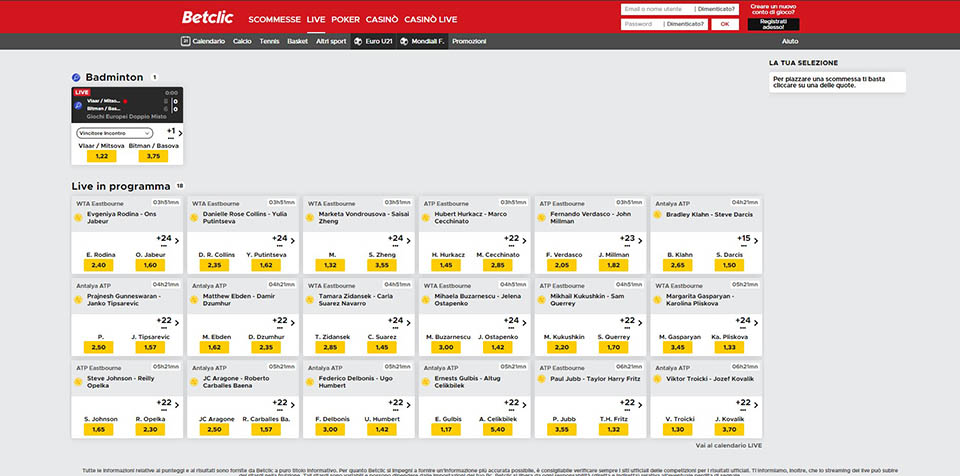Click tennis ball icon for Kukushkin - Querrey
This screenshot has height=476, width=960.
pyautogui.click(x=541, y=299)
